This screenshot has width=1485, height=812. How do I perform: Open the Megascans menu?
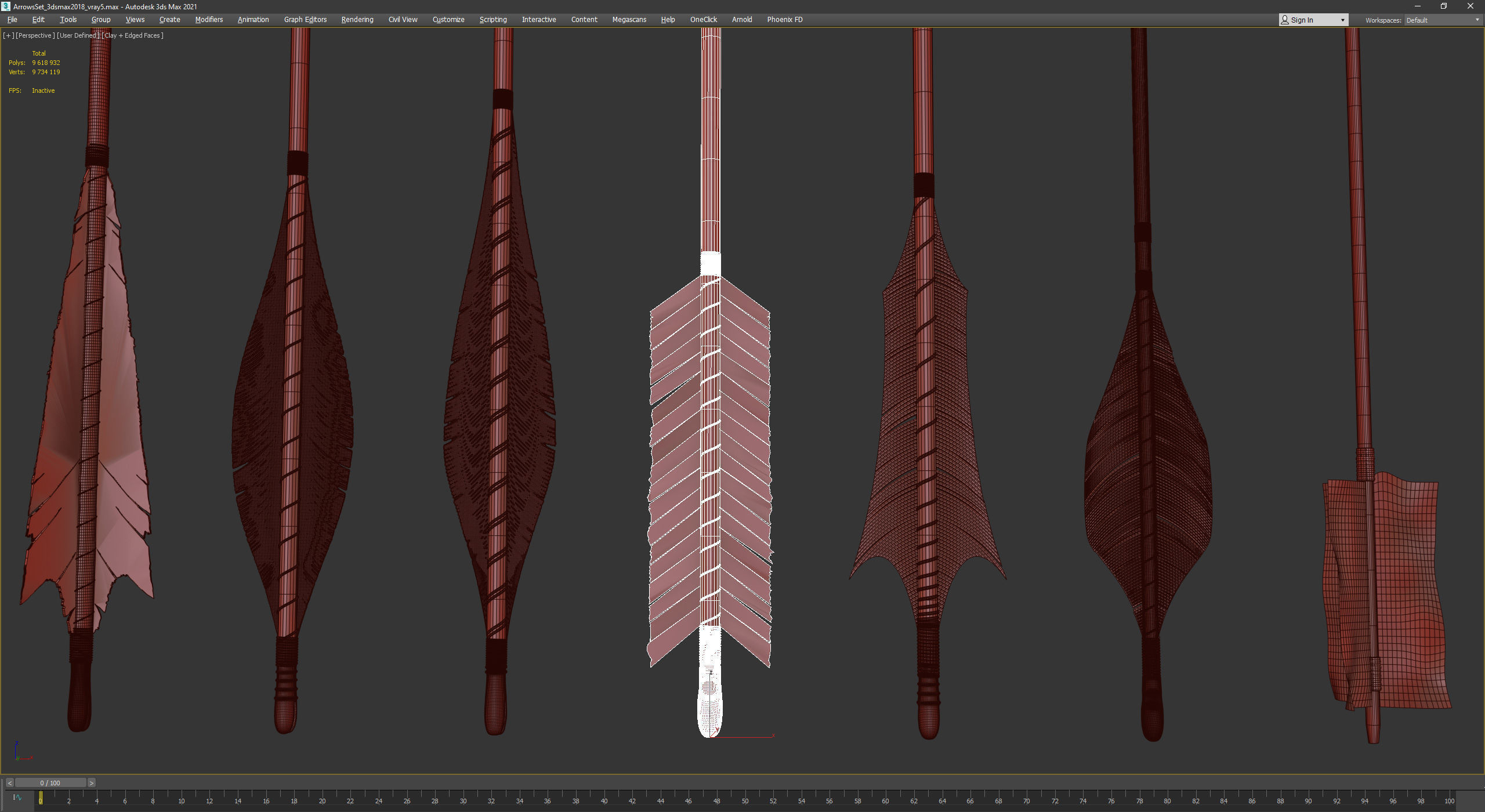(x=629, y=20)
